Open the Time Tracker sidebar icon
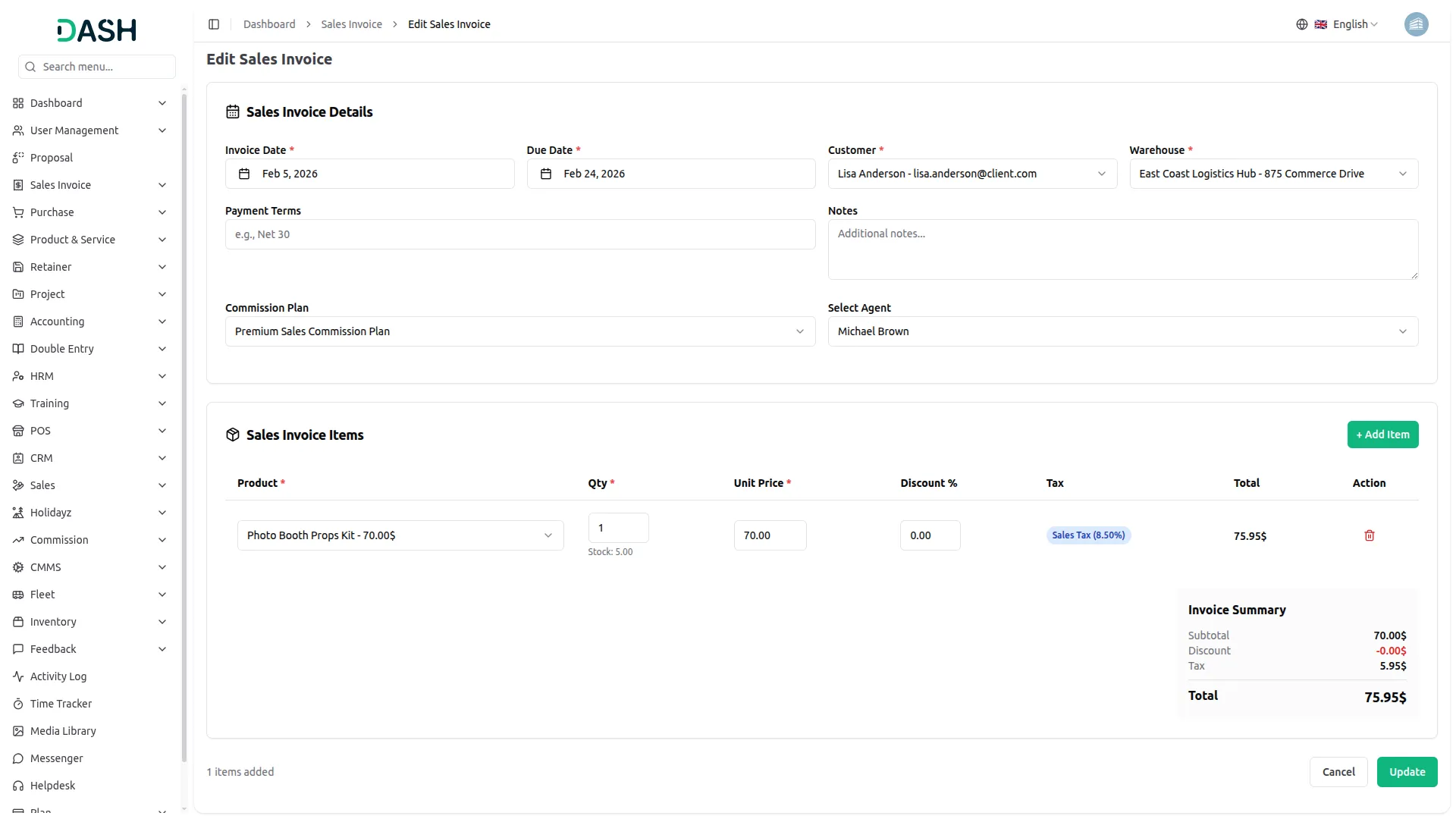The width and height of the screenshot is (1456, 819). [18, 704]
